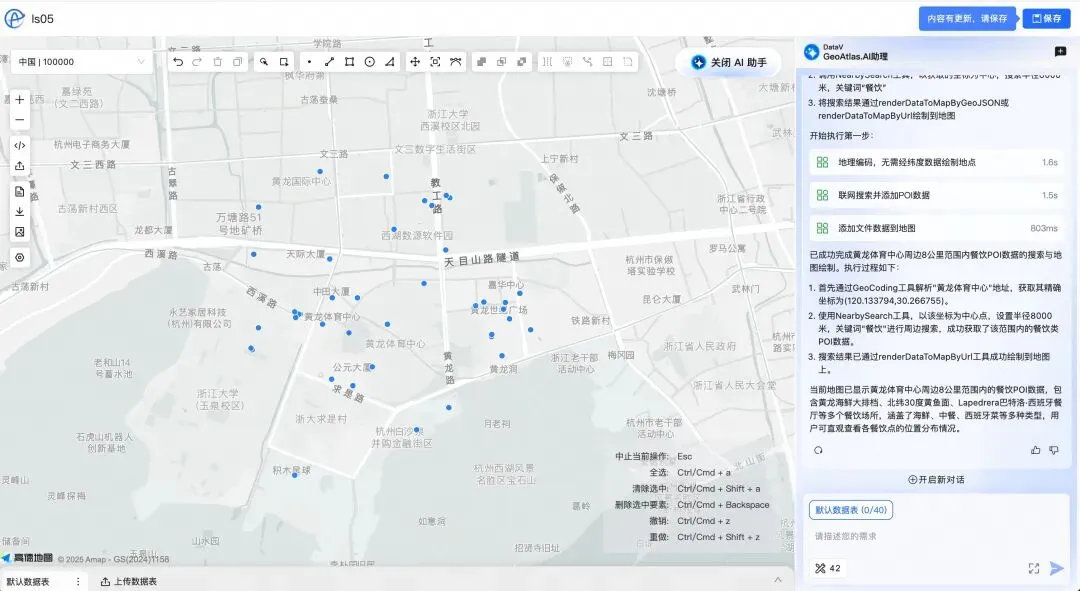
Task: Choose the draw circle tool
Action: [369, 62]
